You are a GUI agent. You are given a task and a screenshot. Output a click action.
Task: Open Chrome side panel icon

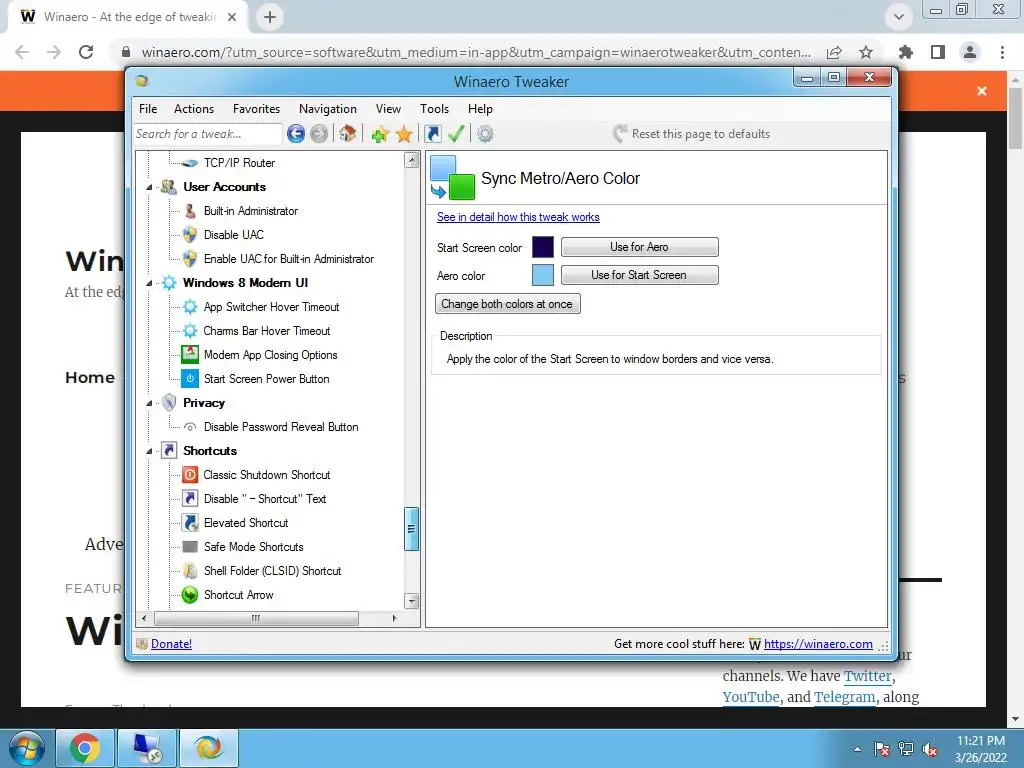pos(937,52)
